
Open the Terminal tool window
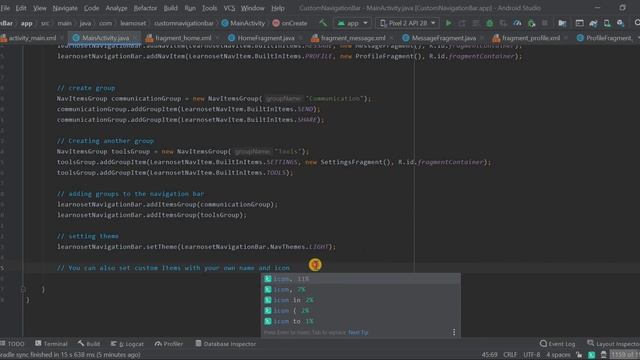point(51,344)
